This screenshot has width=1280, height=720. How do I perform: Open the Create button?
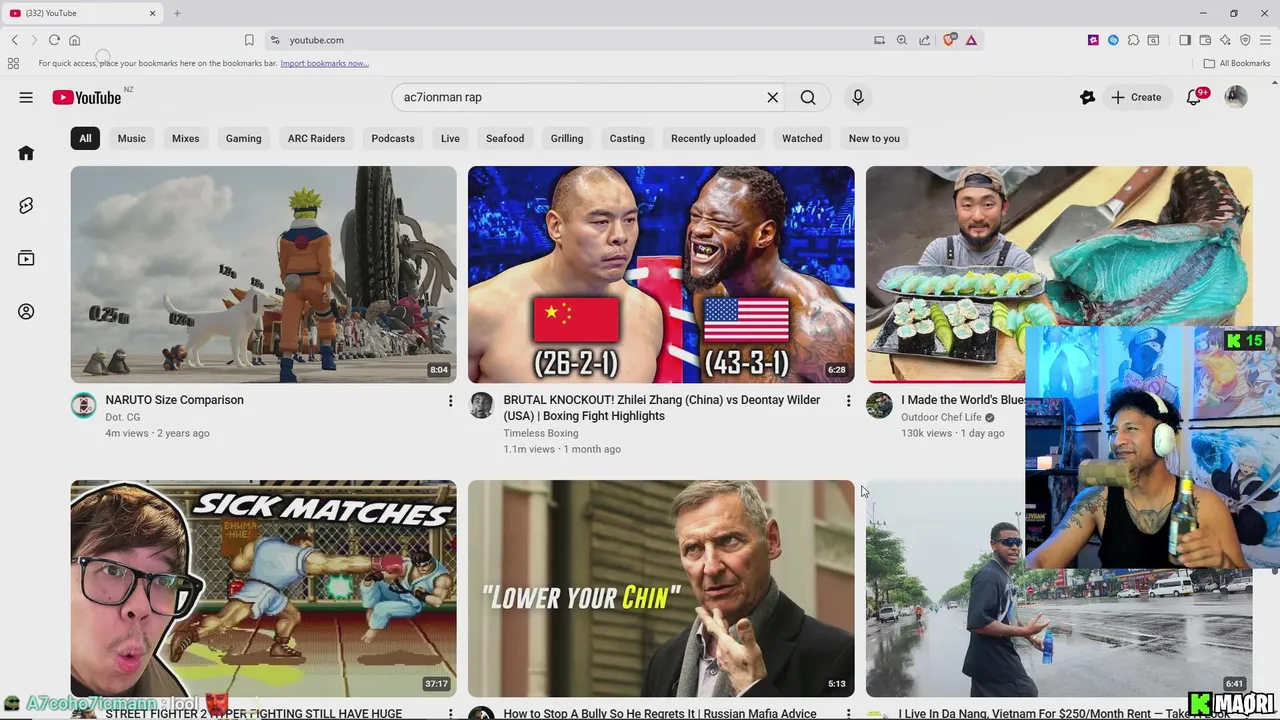(x=1136, y=97)
